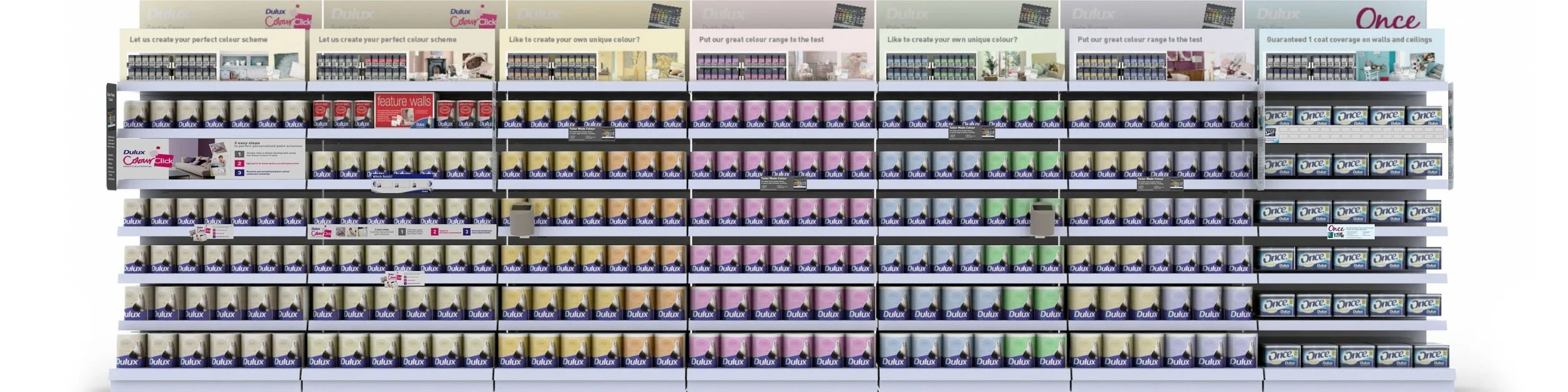The width and height of the screenshot is (1568, 392).
Task: Click Tailor Made Colour card in lilac paint bay
Action: coord(1160,183)
